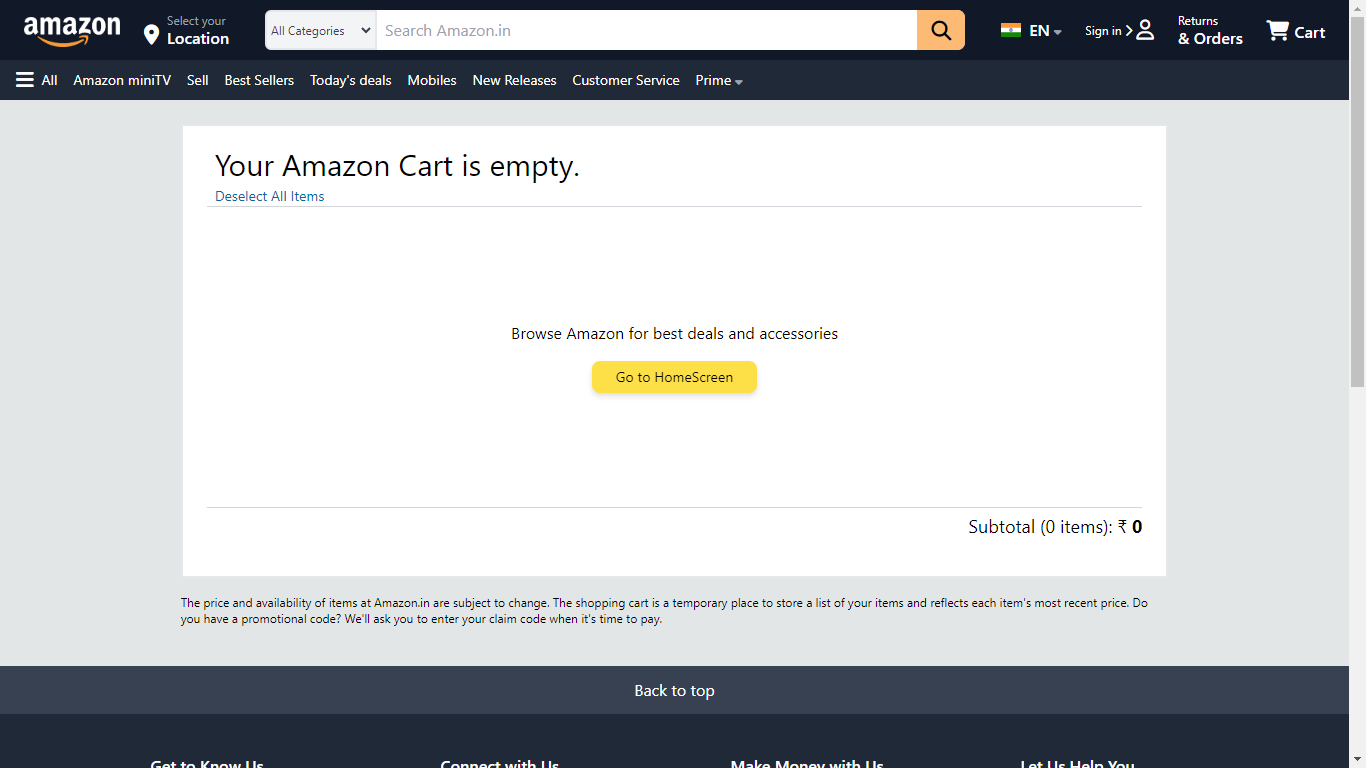Viewport: 1366px width, 768px height.
Task: Click Returns & Orders link
Action: point(1210,30)
